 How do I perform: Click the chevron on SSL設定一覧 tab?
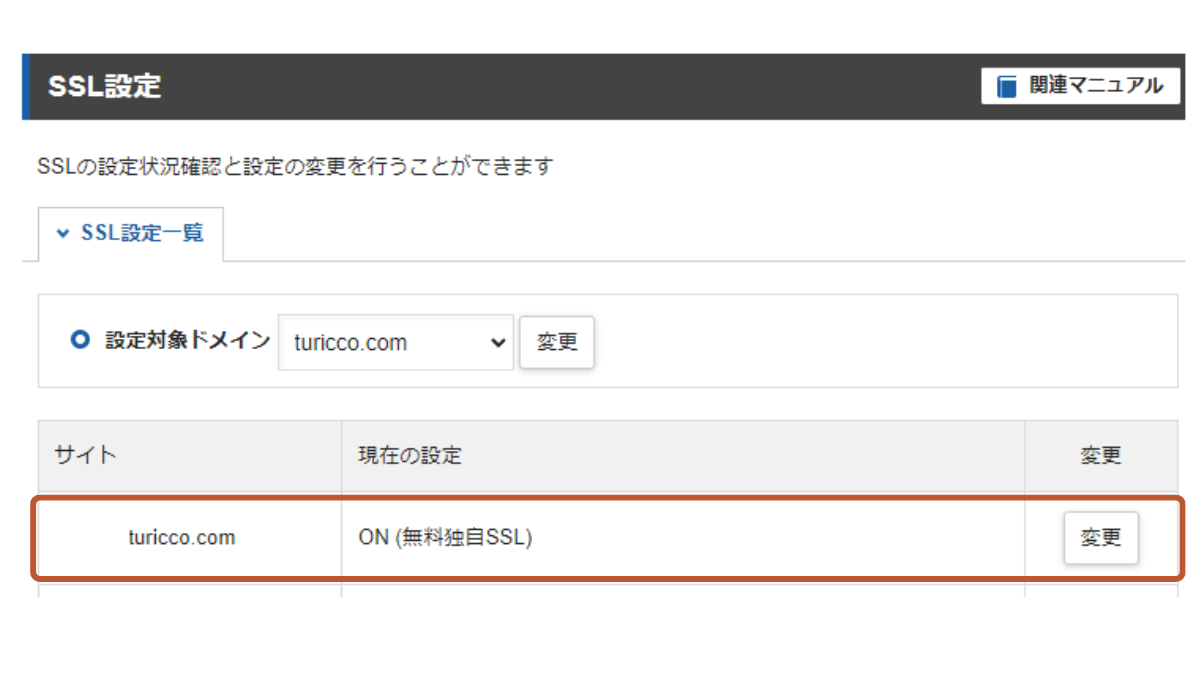tap(63, 234)
